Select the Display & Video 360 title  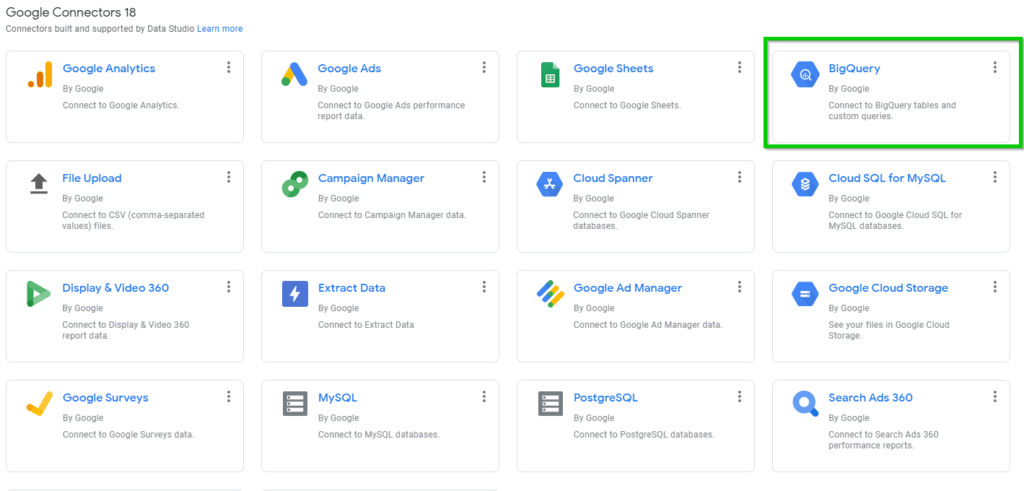115,288
